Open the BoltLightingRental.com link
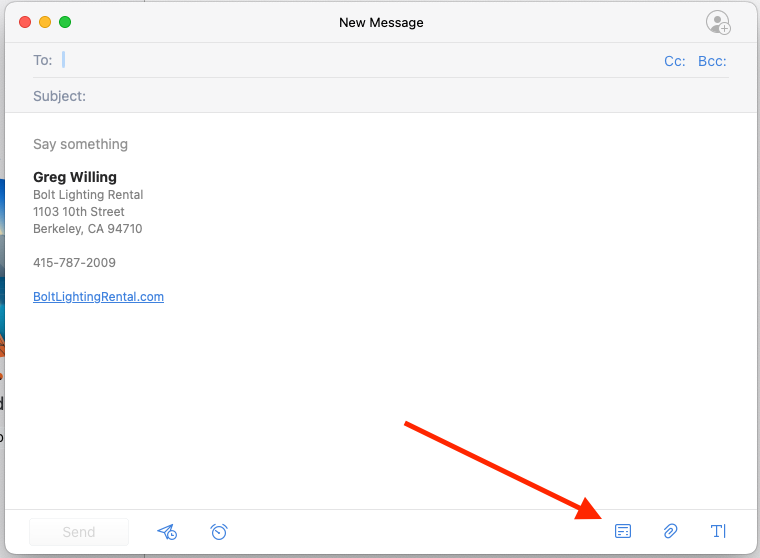This screenshot has height=558, width=760. [x=98, y=297]
